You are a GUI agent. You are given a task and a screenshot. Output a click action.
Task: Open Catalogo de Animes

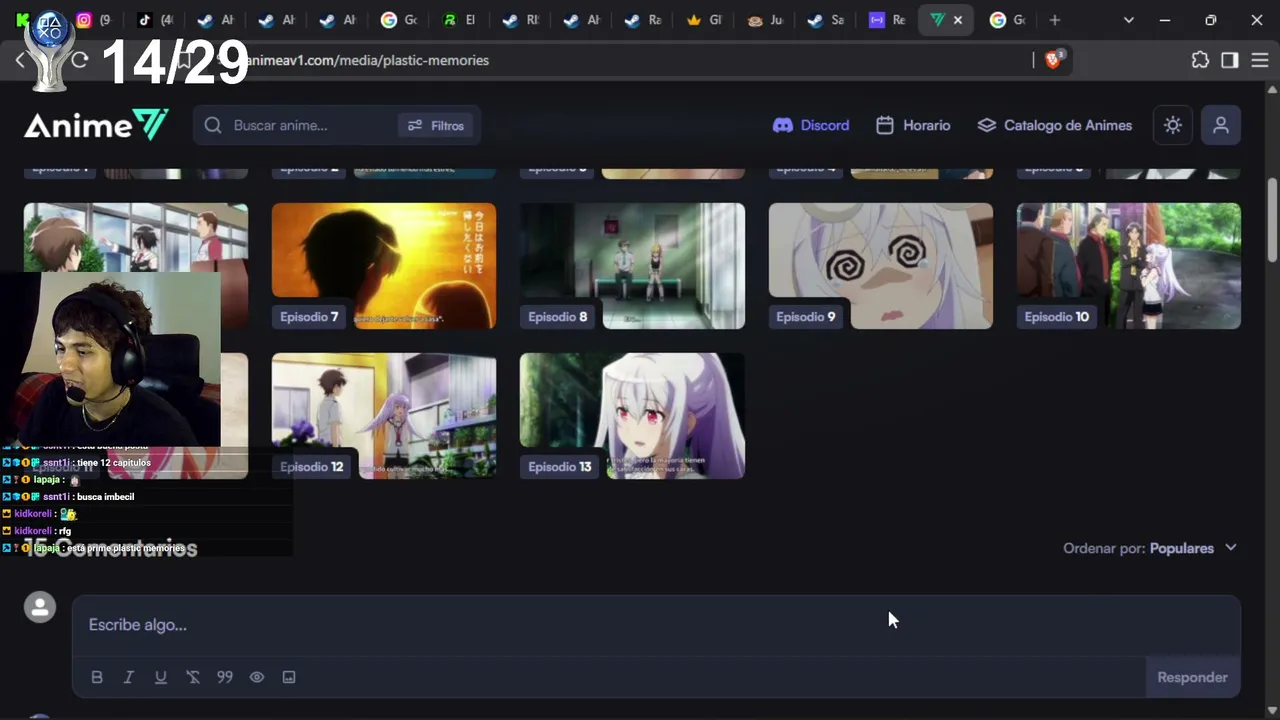(1055, 125)
